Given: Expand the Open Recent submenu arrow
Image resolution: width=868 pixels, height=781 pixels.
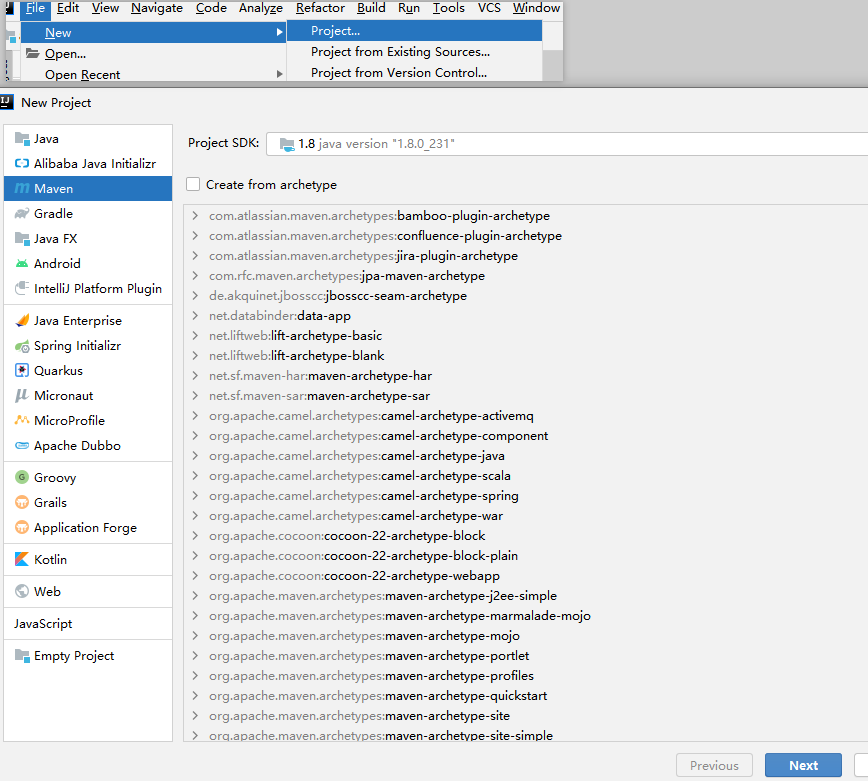Looking at the screenshot, I should coord(280,74).
